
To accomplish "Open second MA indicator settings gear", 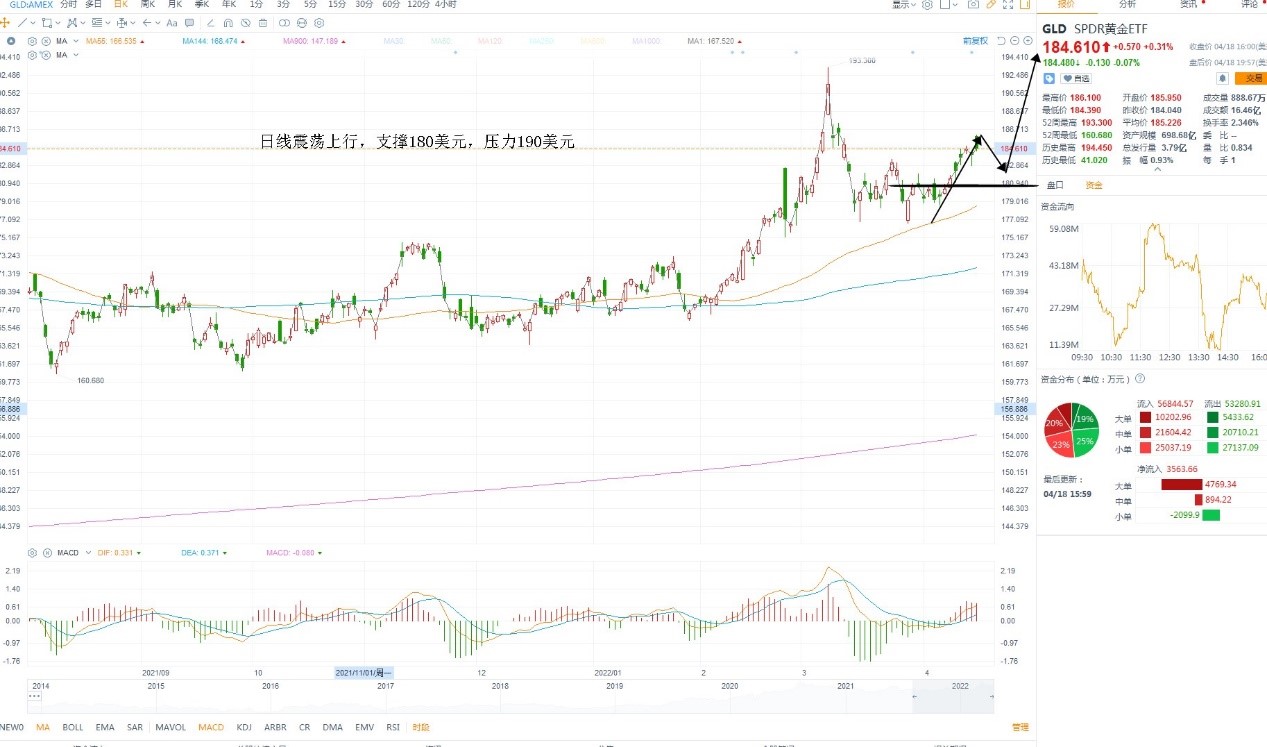I will (x=32, y=55).
